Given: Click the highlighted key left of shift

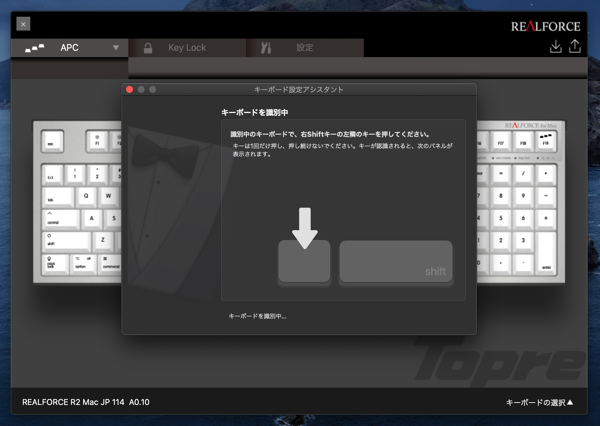Looking at the screenshot, I should [x=304, y=261].
